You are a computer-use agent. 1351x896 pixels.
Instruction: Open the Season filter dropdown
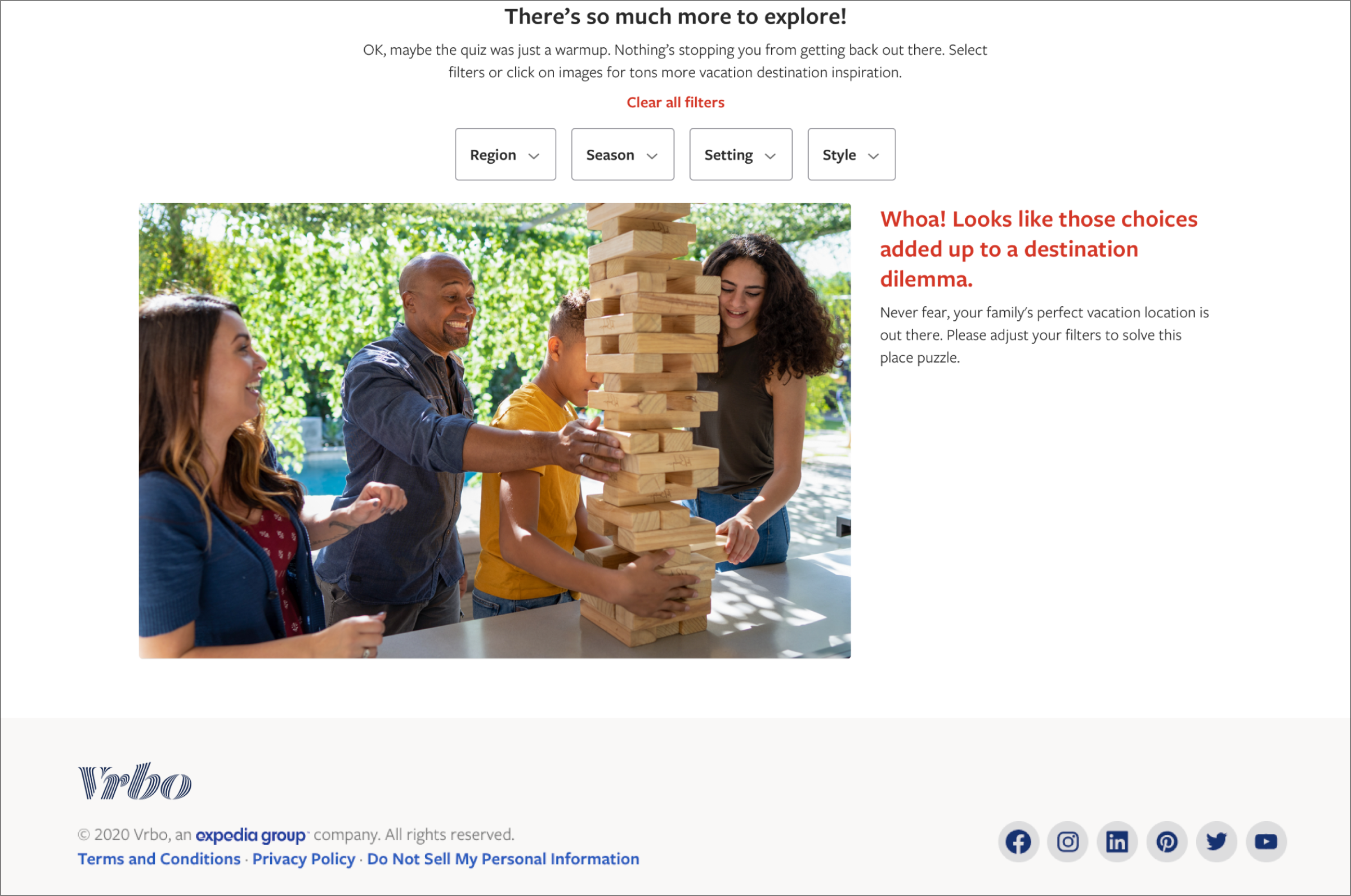click(x=623, y=154)
